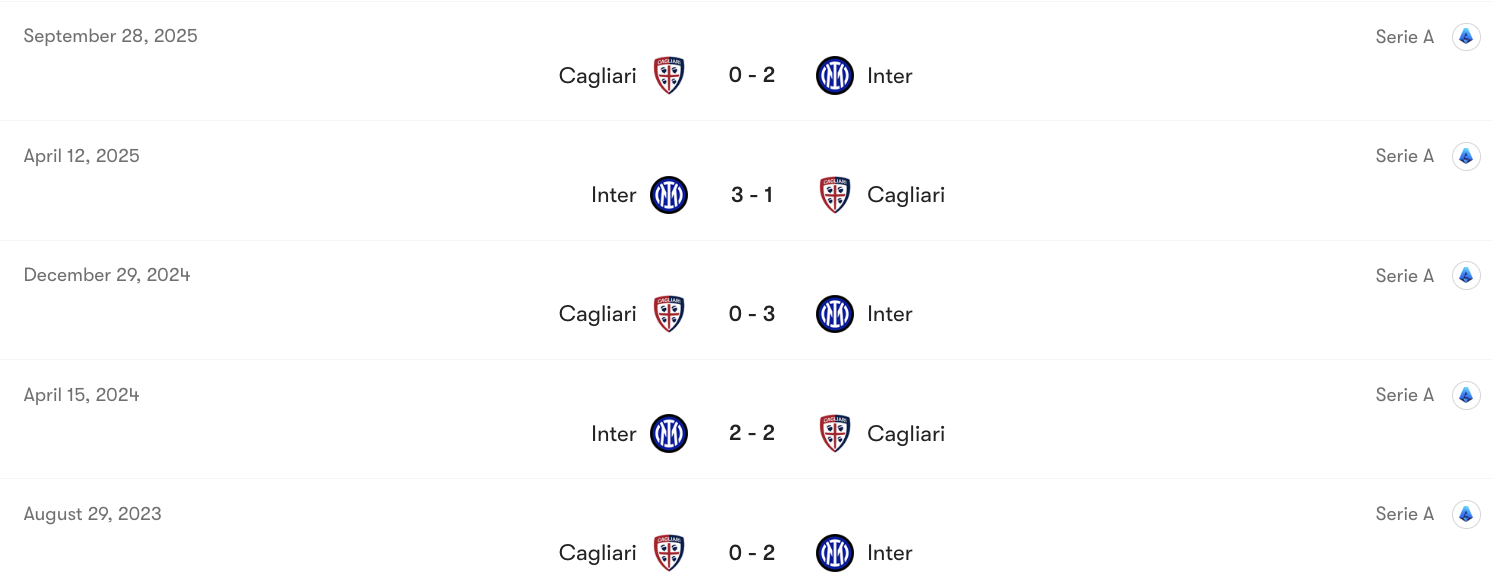Click the 0 - 2 score of the September 28 match
Image resolution: width=1492 pixels, height=588 pixels.
(751, 75)
